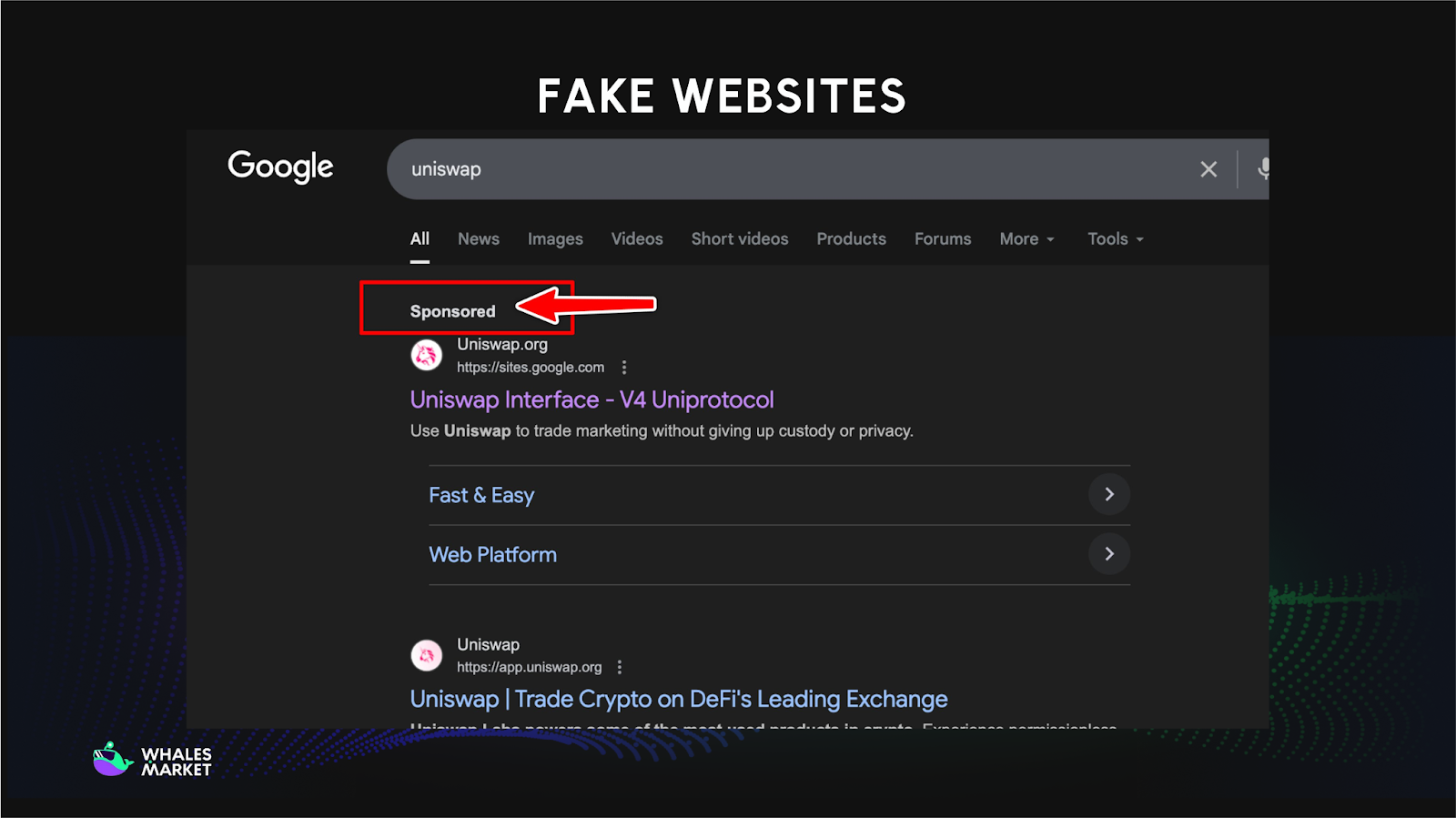Click the Google logo
The height and width of the screenshot is (818, 1456).
coord(279,167)
